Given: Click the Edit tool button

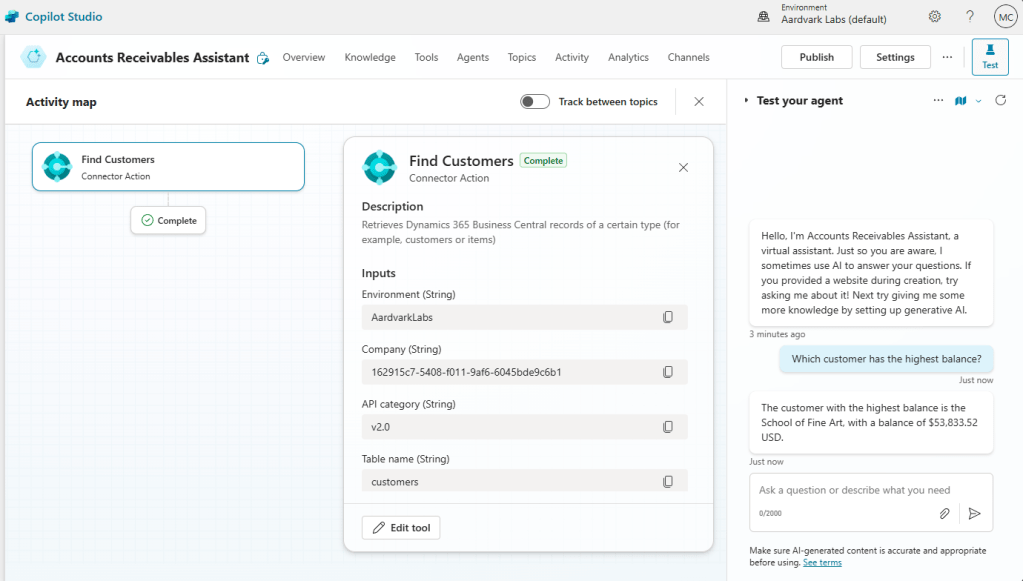Looking at the screenshot, I should coord(401,527).
